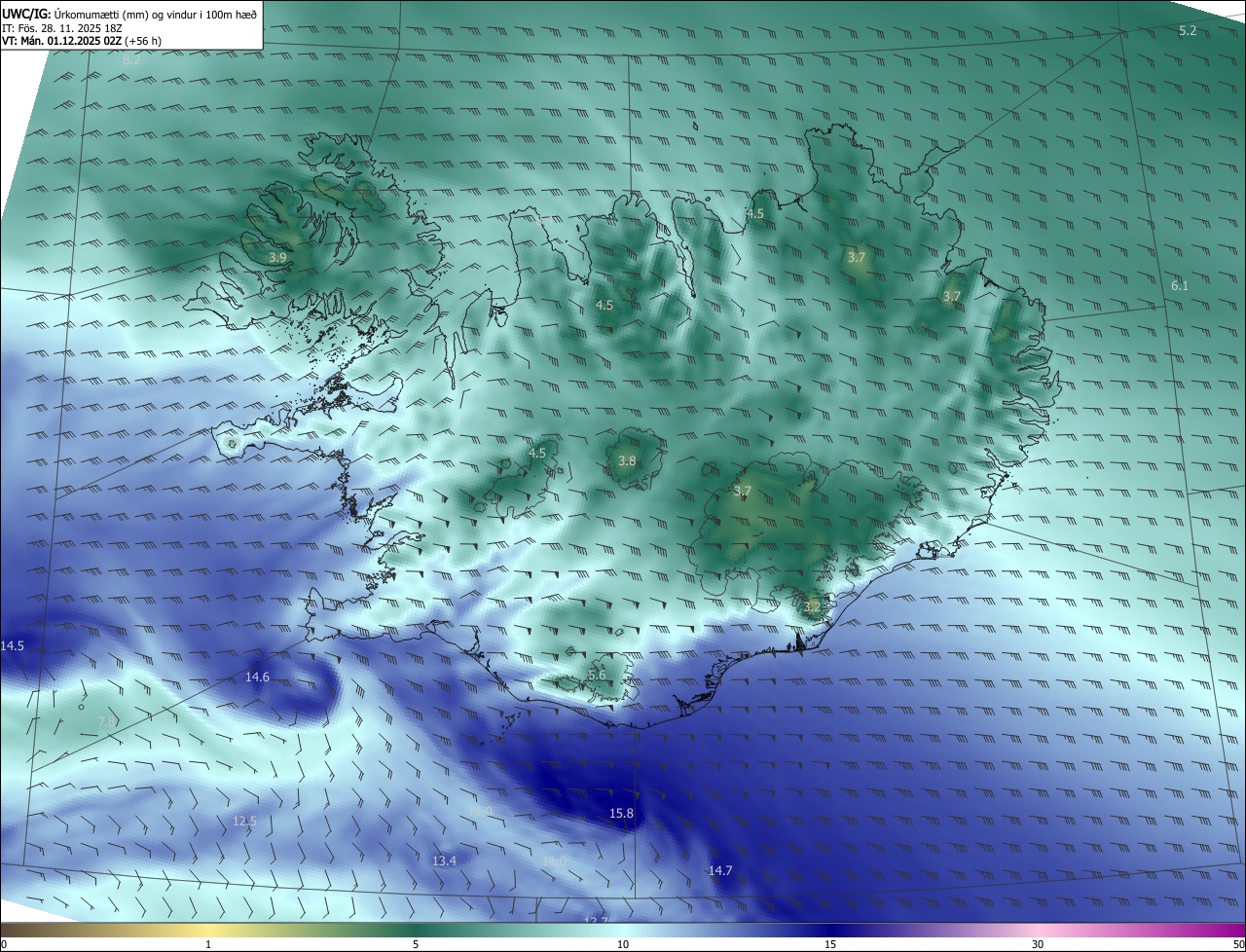Click the 3.9 value over the Westfjords

pyautogui.click(x=277, y=258)
